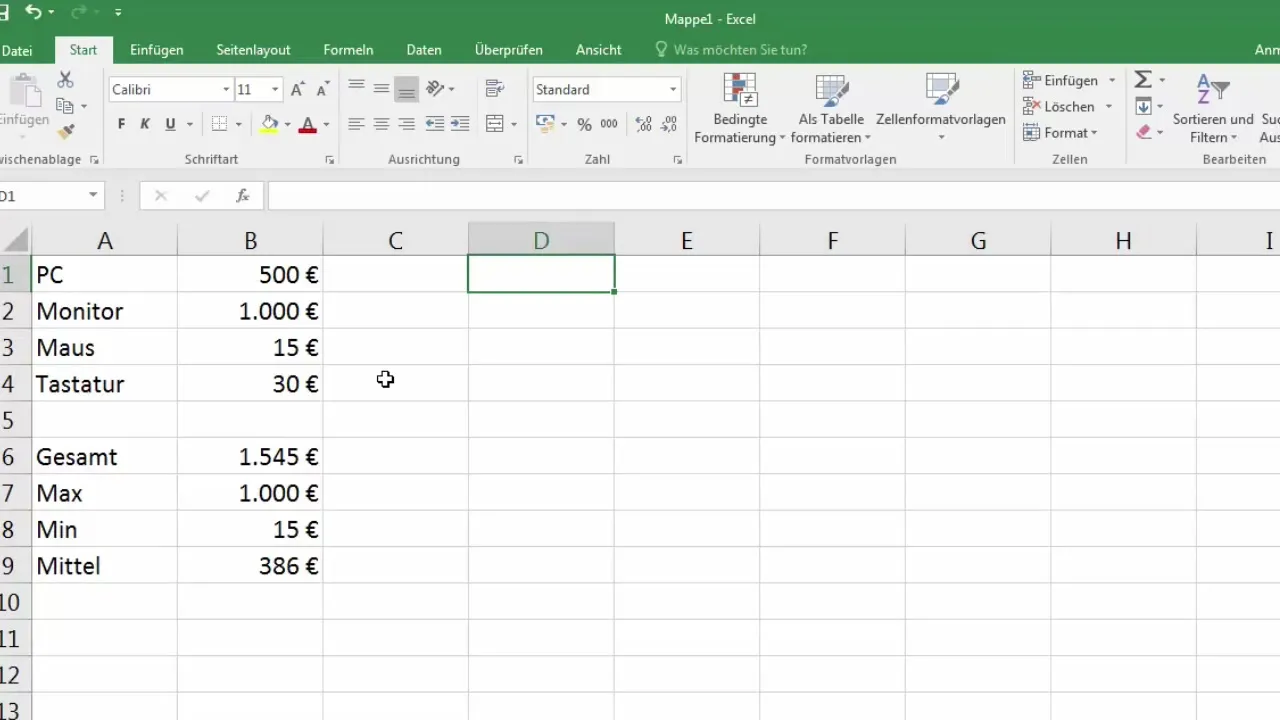Open font size 11 dropdown

(275, 90)
